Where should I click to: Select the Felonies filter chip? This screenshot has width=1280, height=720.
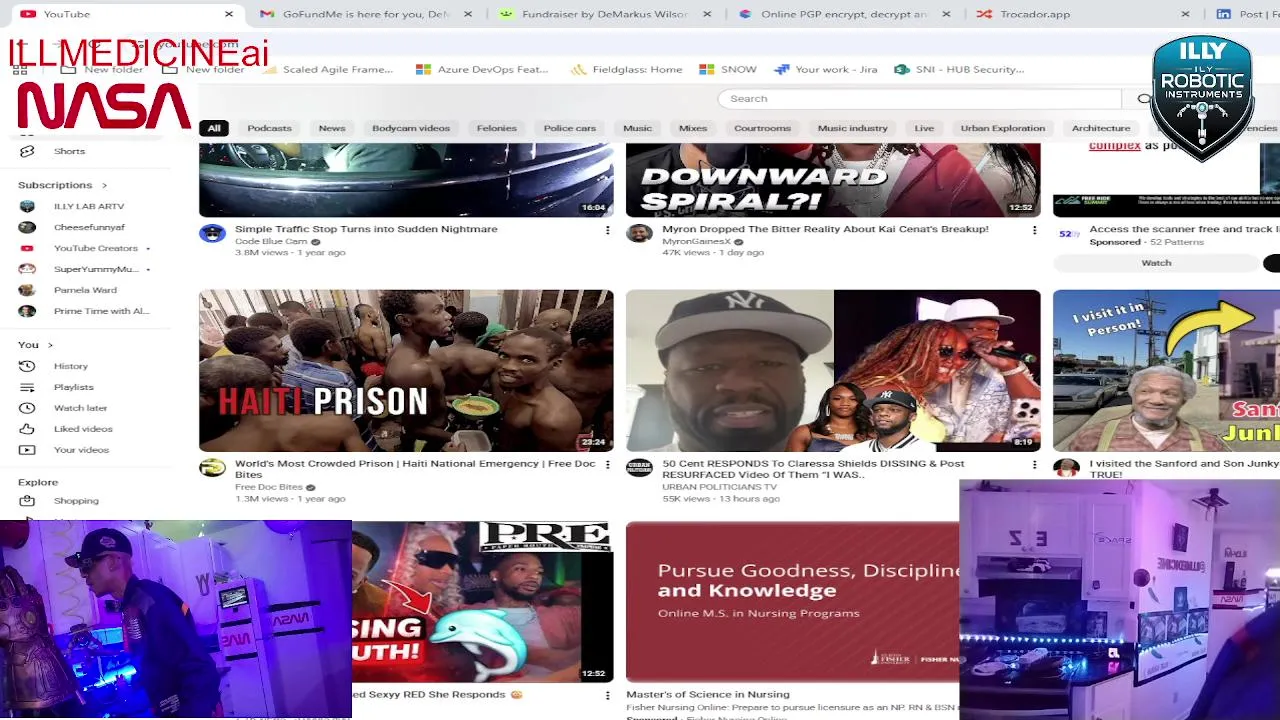click(x=497, y=128)
